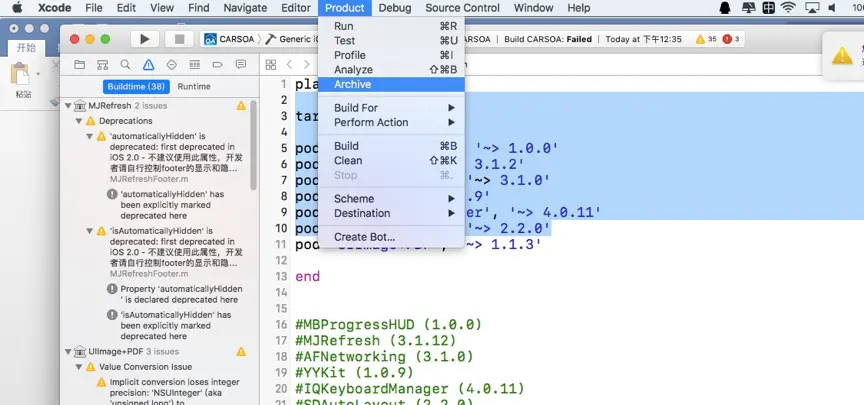Open the Debug menu in menu bar
Viewport: 864px width, 405px height.
pyautogui.click(x=395, y=8)
